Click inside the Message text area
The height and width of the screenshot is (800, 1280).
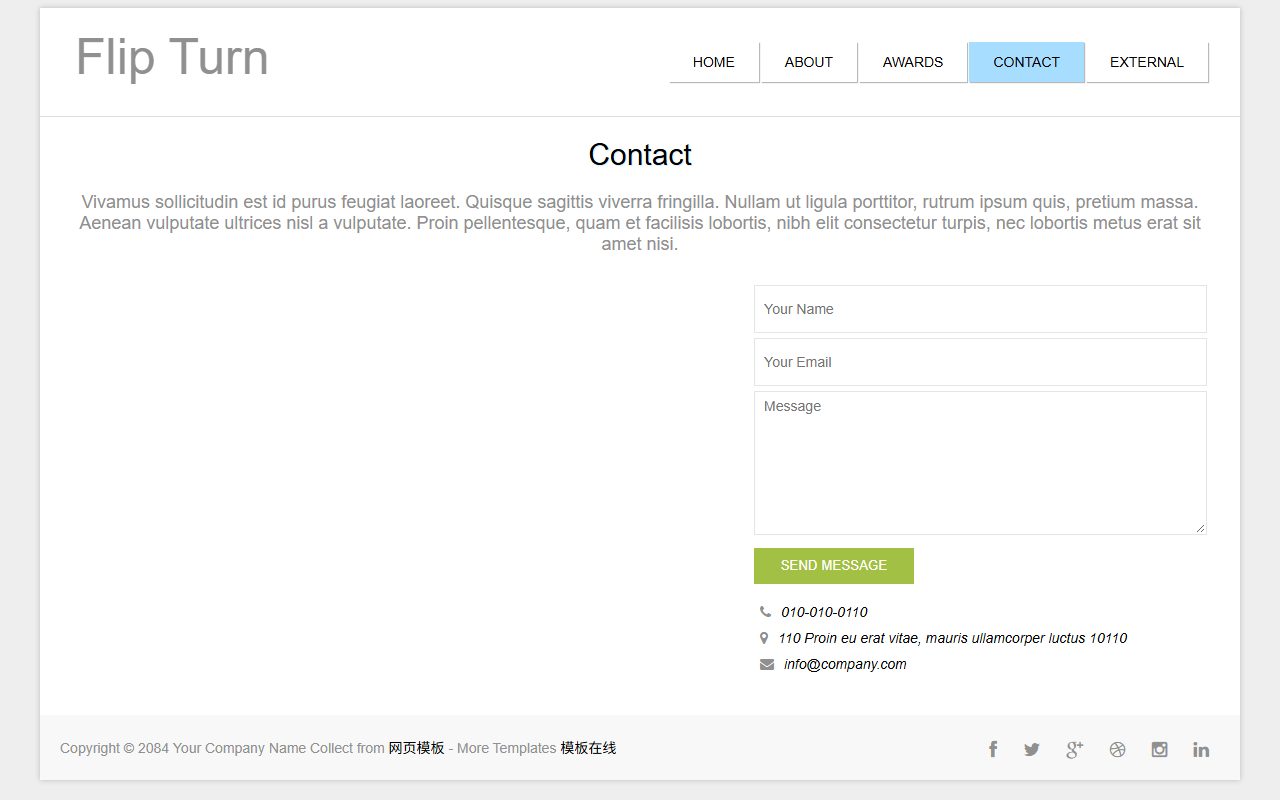(x=980, y=463)
